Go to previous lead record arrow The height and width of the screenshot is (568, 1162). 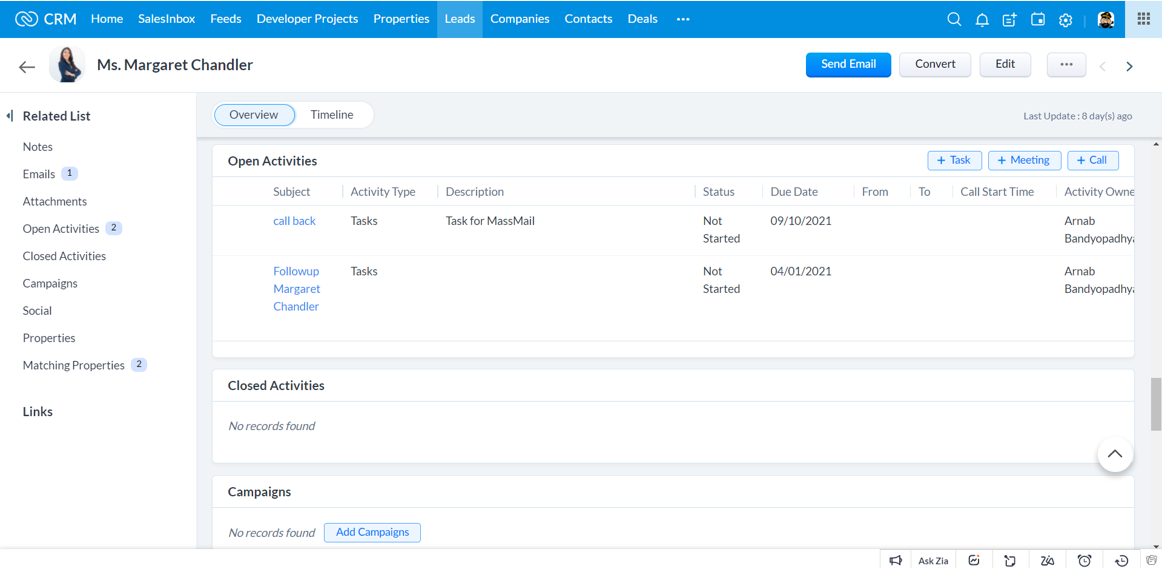click(x=1103, y=67)
